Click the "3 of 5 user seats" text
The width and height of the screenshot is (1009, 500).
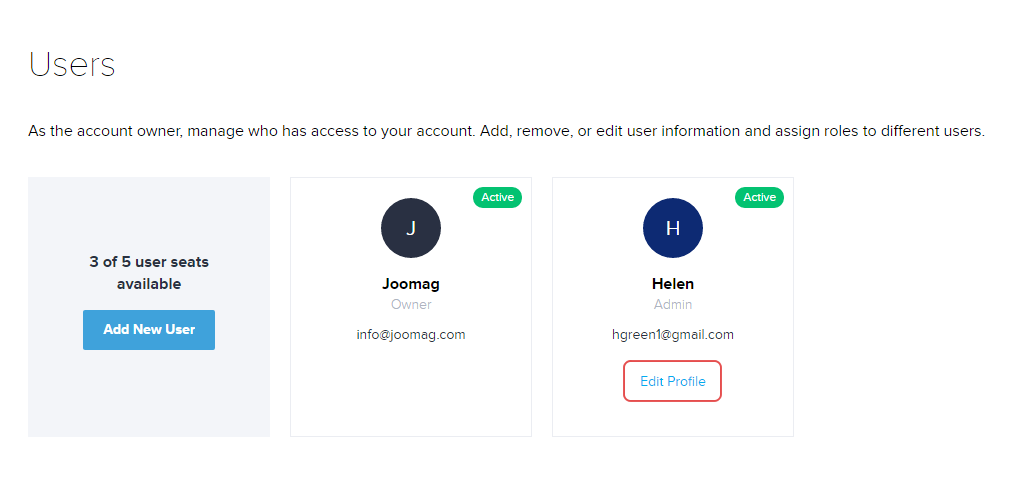[x=149, y=262]
